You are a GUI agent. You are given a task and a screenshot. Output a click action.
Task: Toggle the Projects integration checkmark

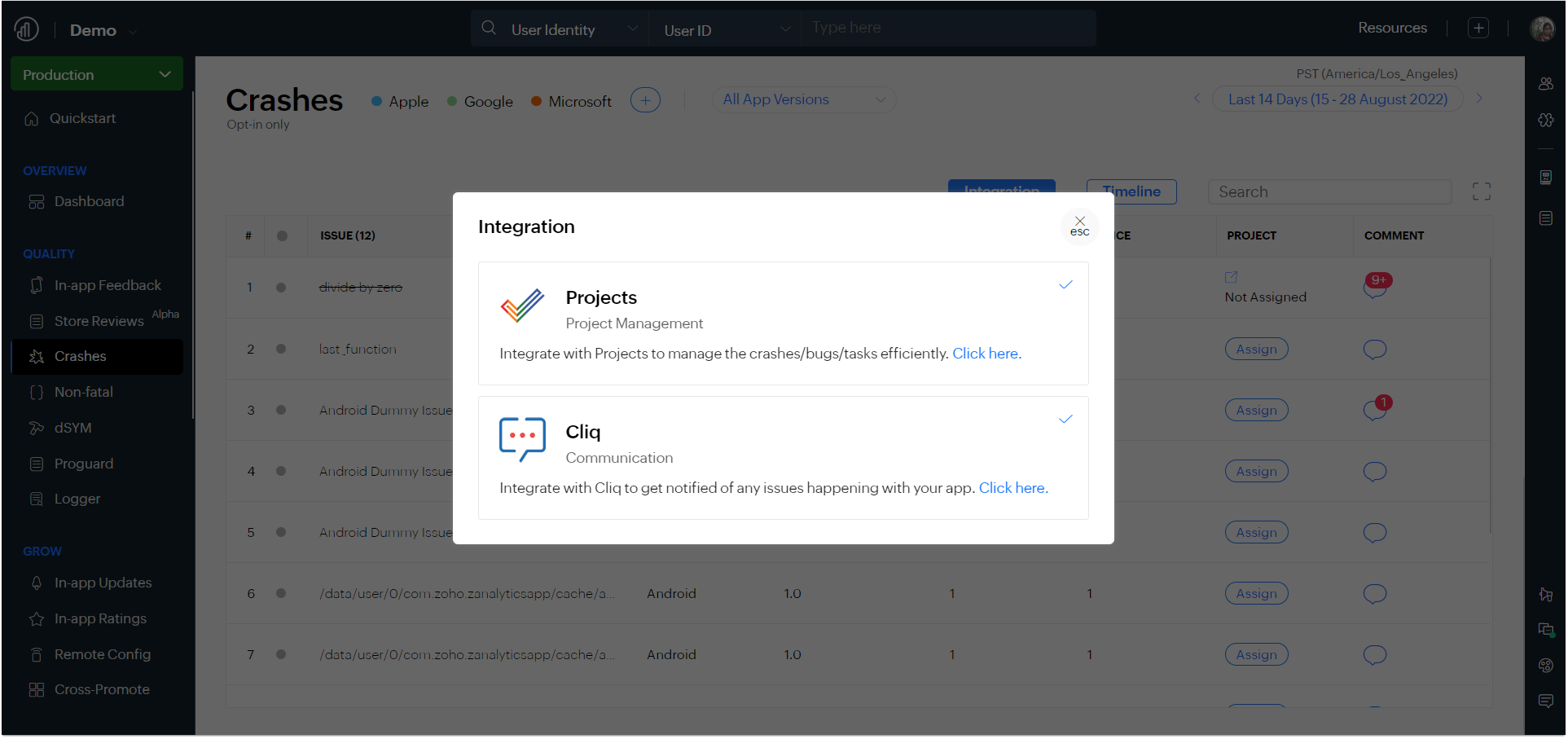1065,285
